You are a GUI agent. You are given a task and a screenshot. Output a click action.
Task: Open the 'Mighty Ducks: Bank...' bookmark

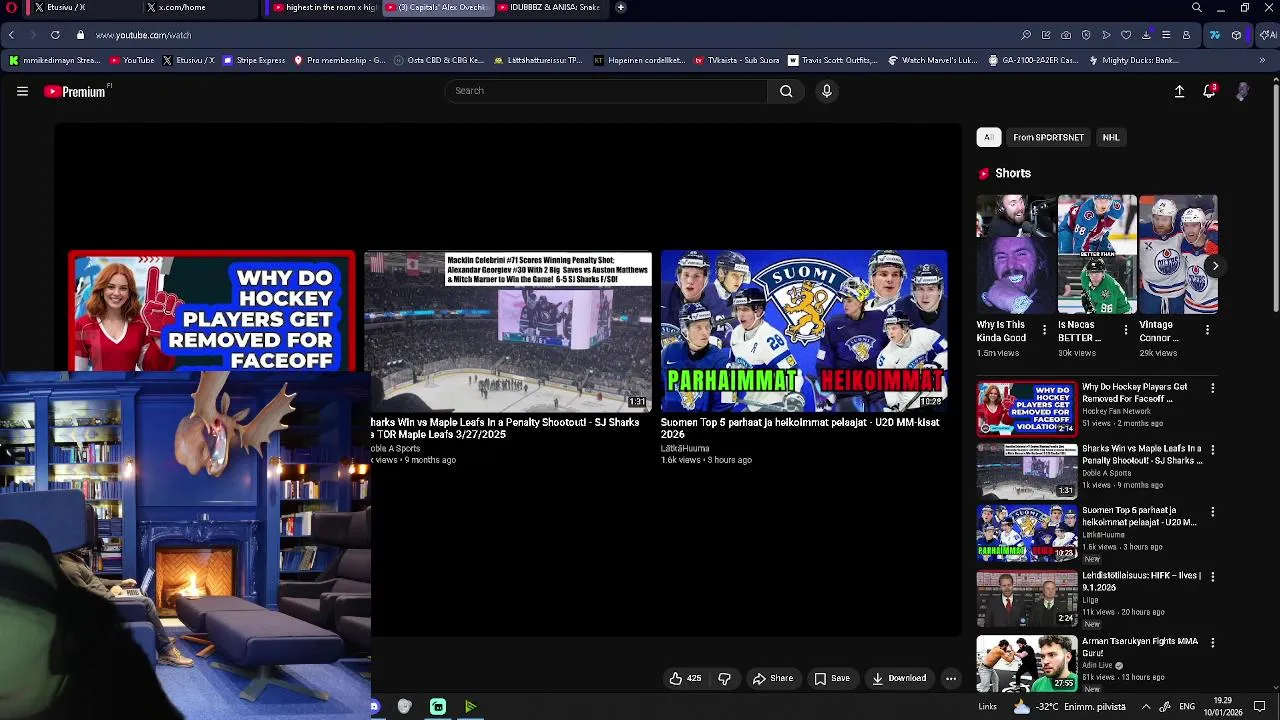point(1135,60)
